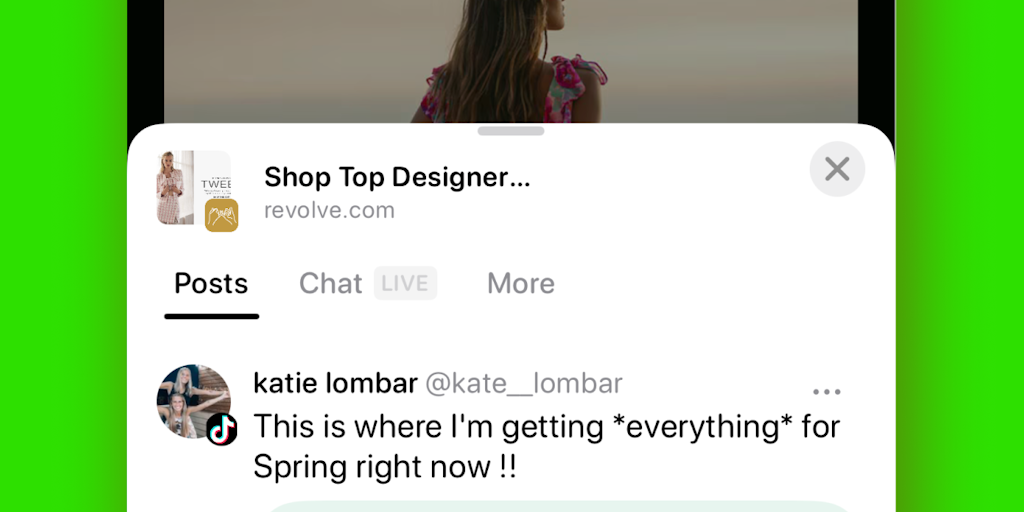
Task: Tap the video behind the panel
Action: pyautogui.click(x=300, y=60)
